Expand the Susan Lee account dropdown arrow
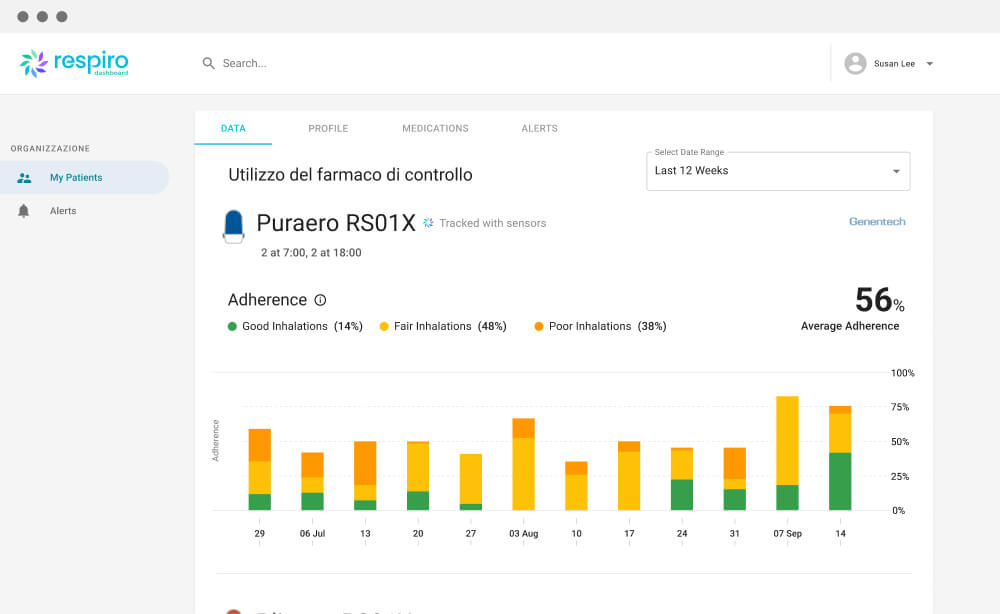This screenshot has width=1000, height=614. (930, 64)
